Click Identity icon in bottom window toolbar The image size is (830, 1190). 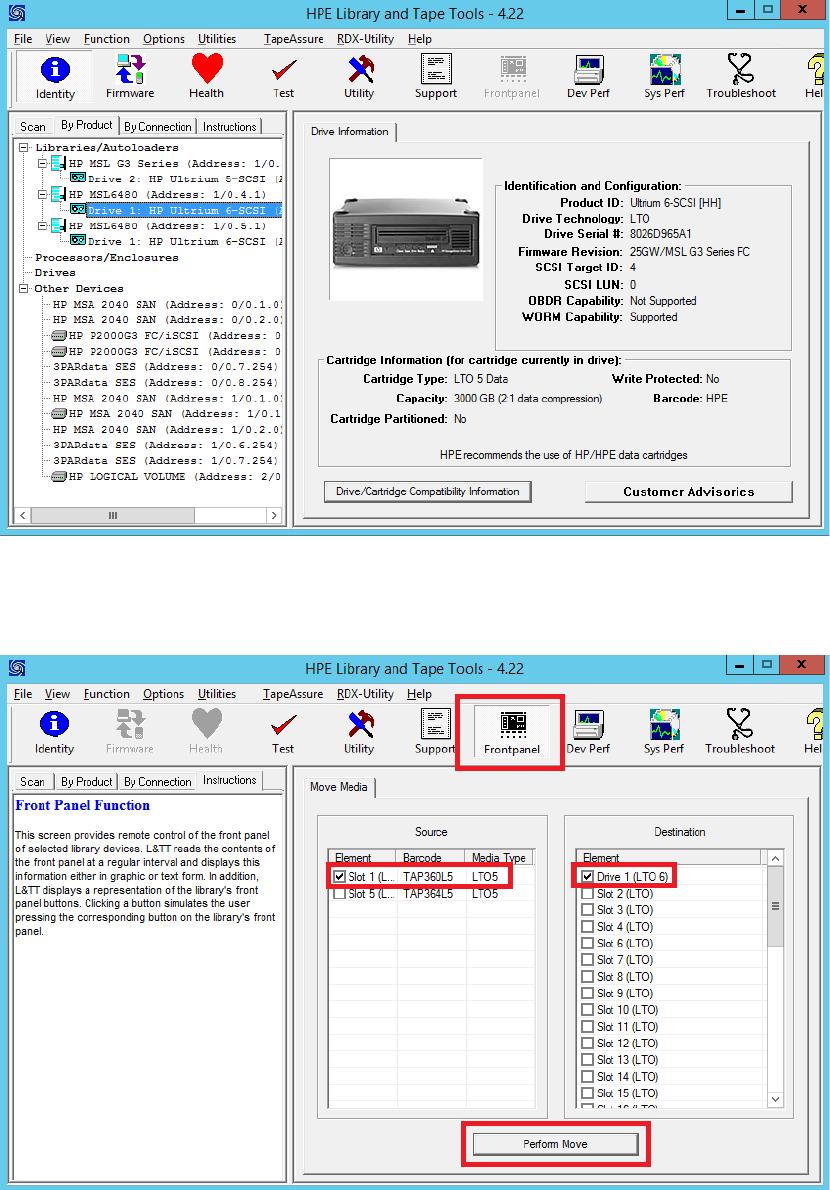click(54, 732)
